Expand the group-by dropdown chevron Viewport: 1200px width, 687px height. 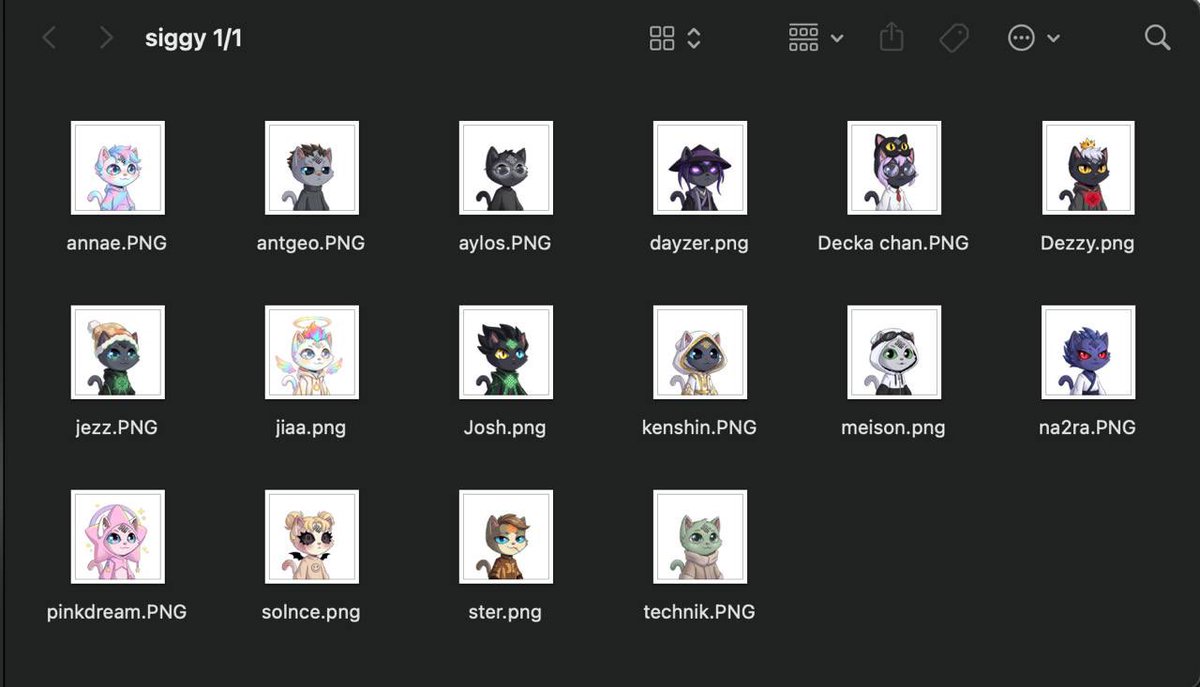837,39
